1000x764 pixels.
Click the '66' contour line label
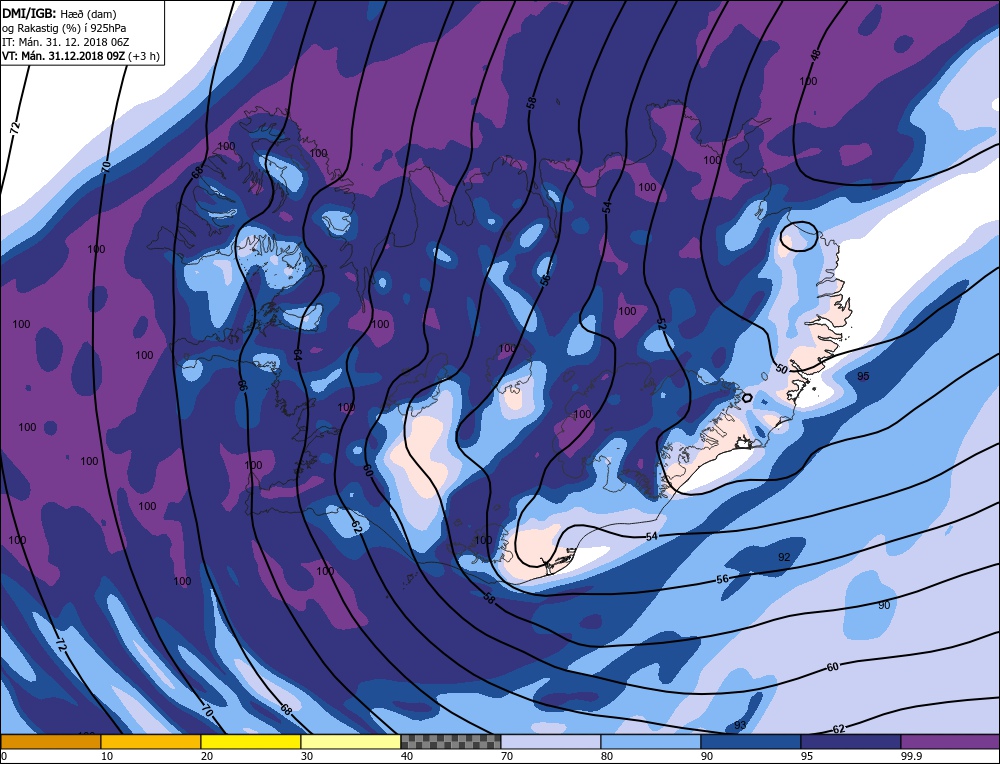tap(242, 386)
